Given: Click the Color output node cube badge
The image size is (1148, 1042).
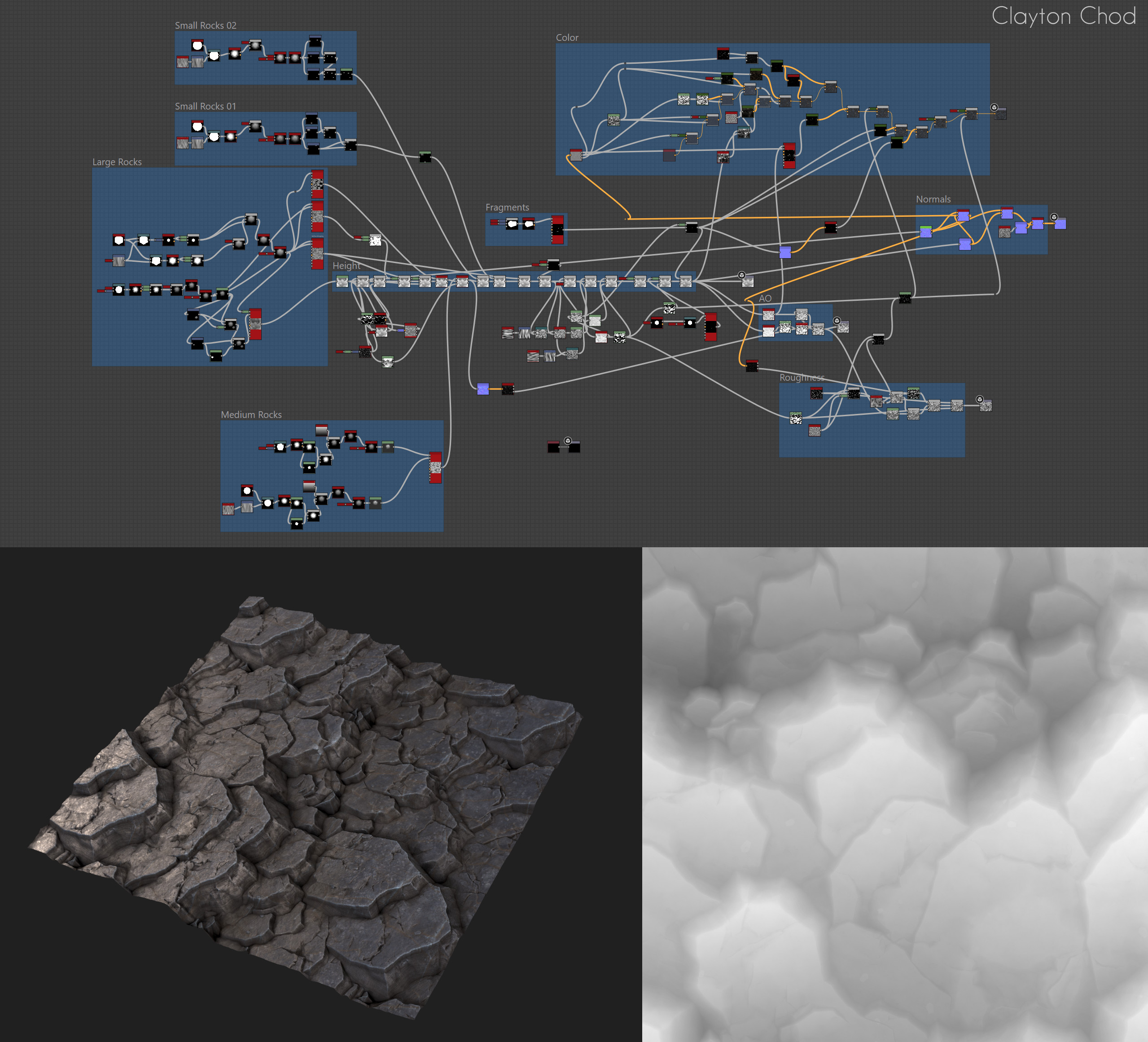Looking at the screenshot, I should click(x=994, y=107).
